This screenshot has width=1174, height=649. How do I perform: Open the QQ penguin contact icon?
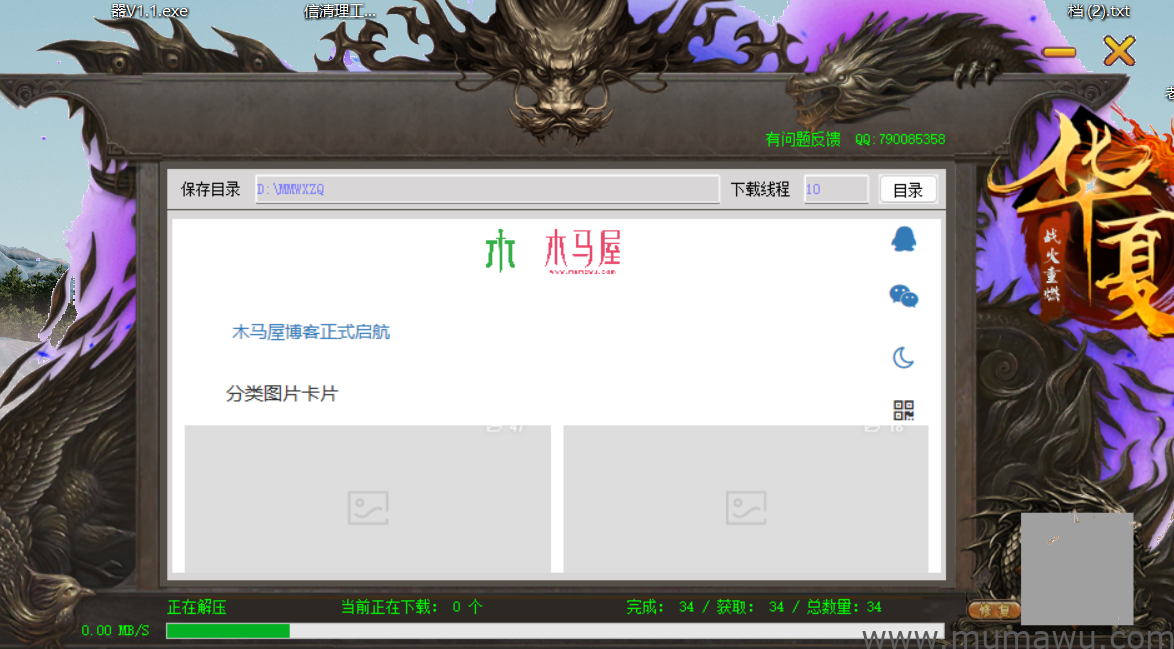[x=903, y=239]
